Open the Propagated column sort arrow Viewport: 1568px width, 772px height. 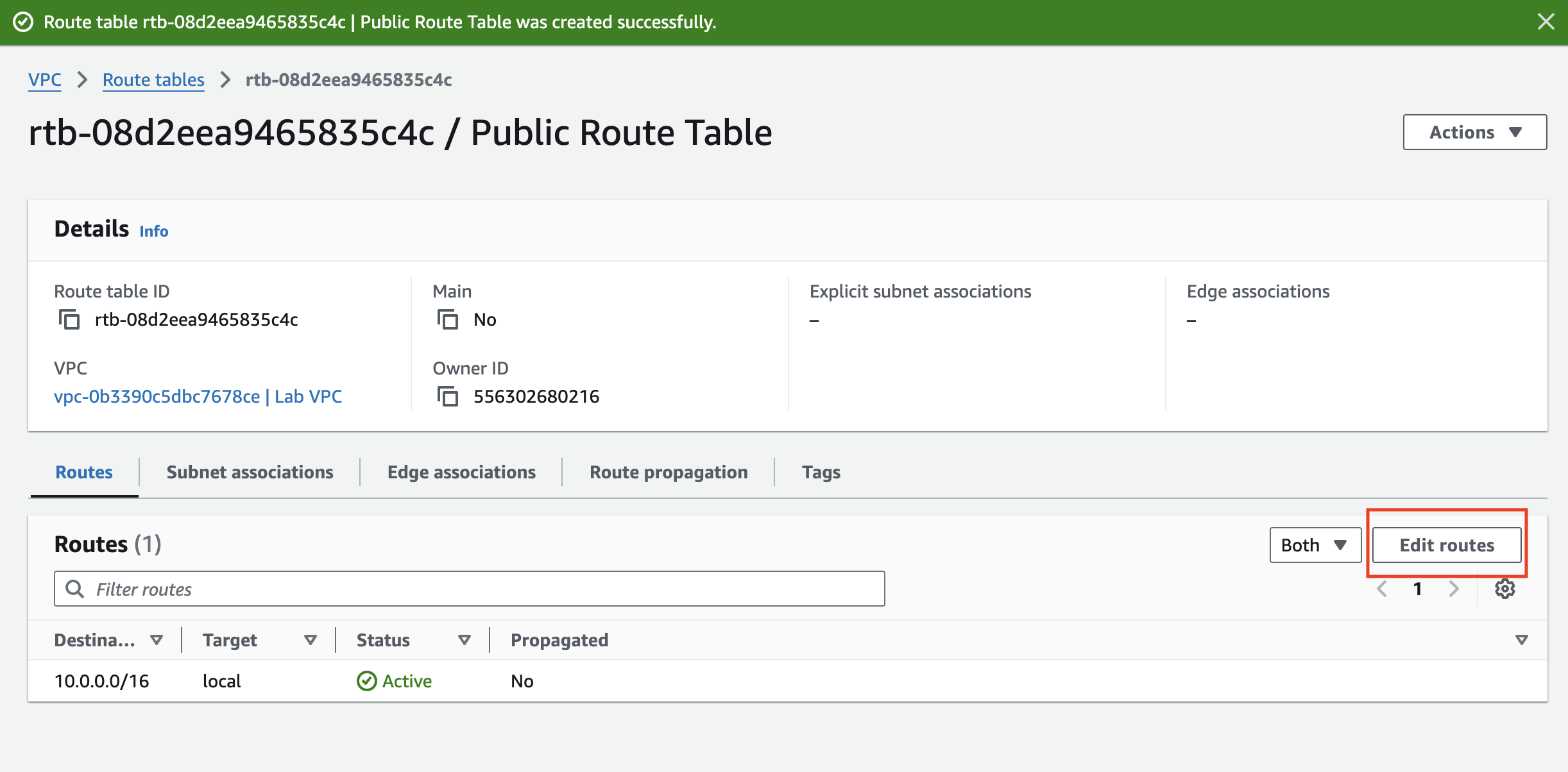(1521, 640)
